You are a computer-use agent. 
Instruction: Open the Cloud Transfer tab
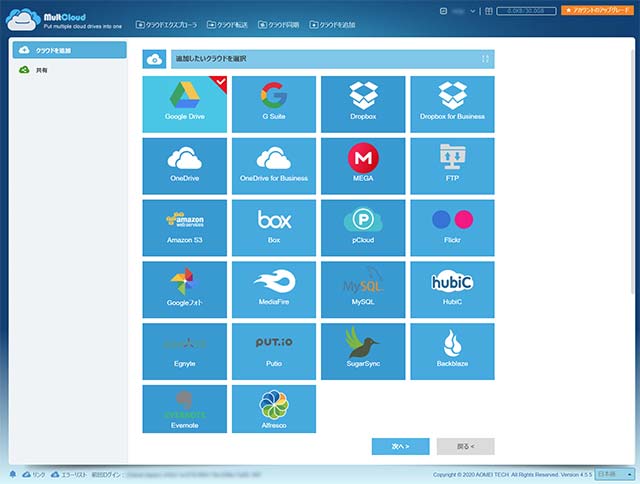click(x=227, y=25)
